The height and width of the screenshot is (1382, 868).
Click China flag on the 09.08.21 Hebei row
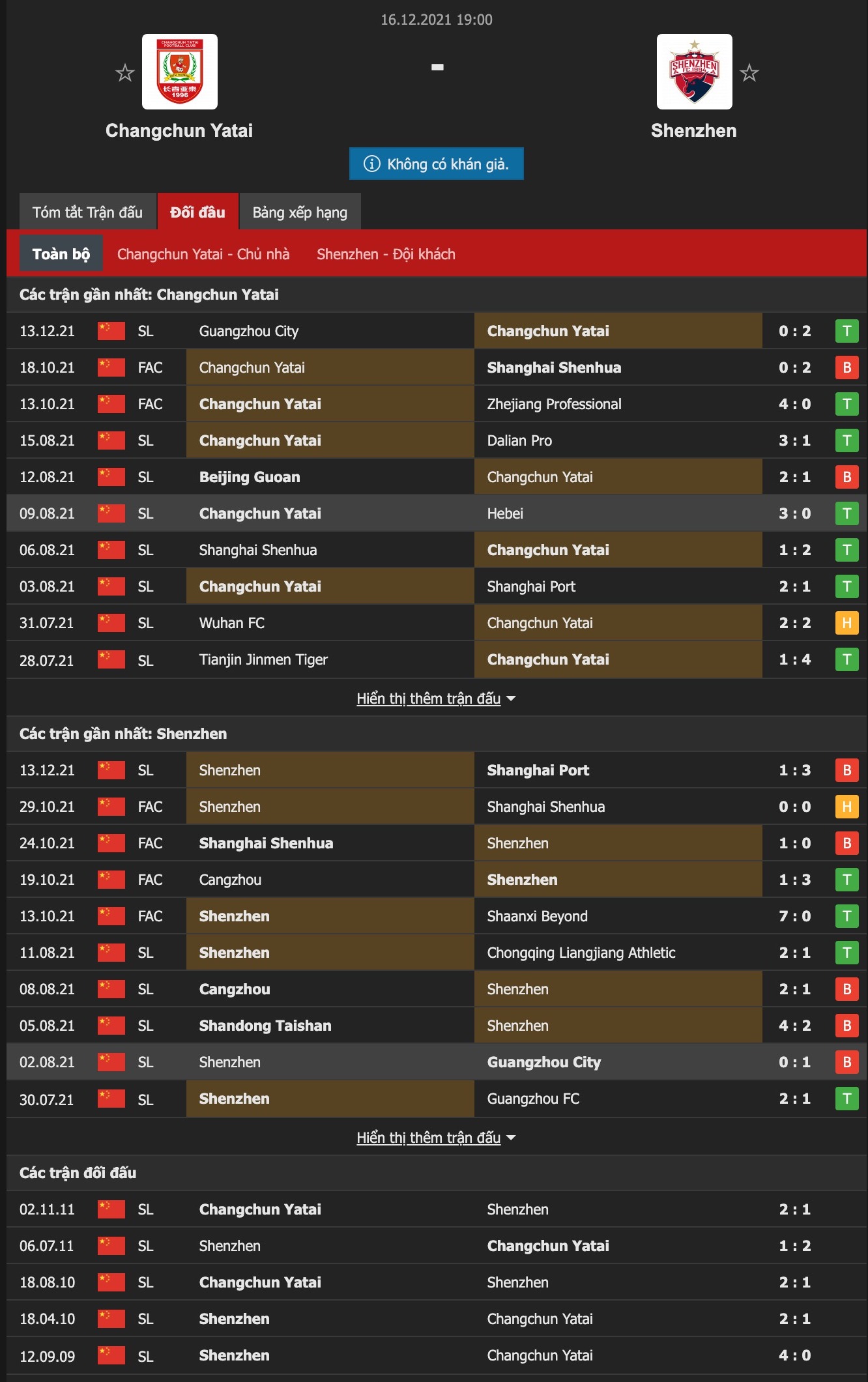click(x=111, y=513)
